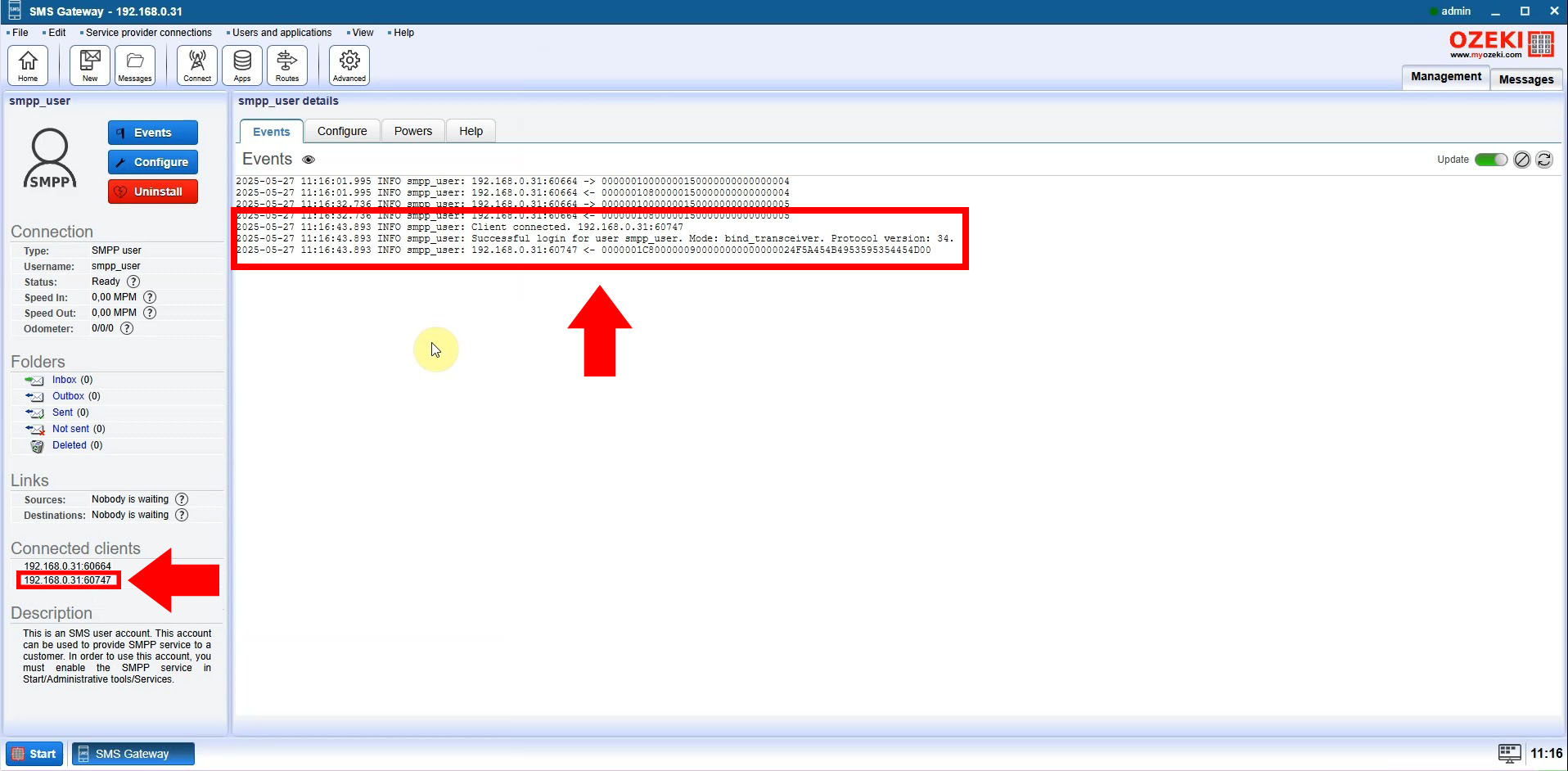Click the Ozeki logo
Viewport: 1568px width, 771px height.
point(1502,43)
